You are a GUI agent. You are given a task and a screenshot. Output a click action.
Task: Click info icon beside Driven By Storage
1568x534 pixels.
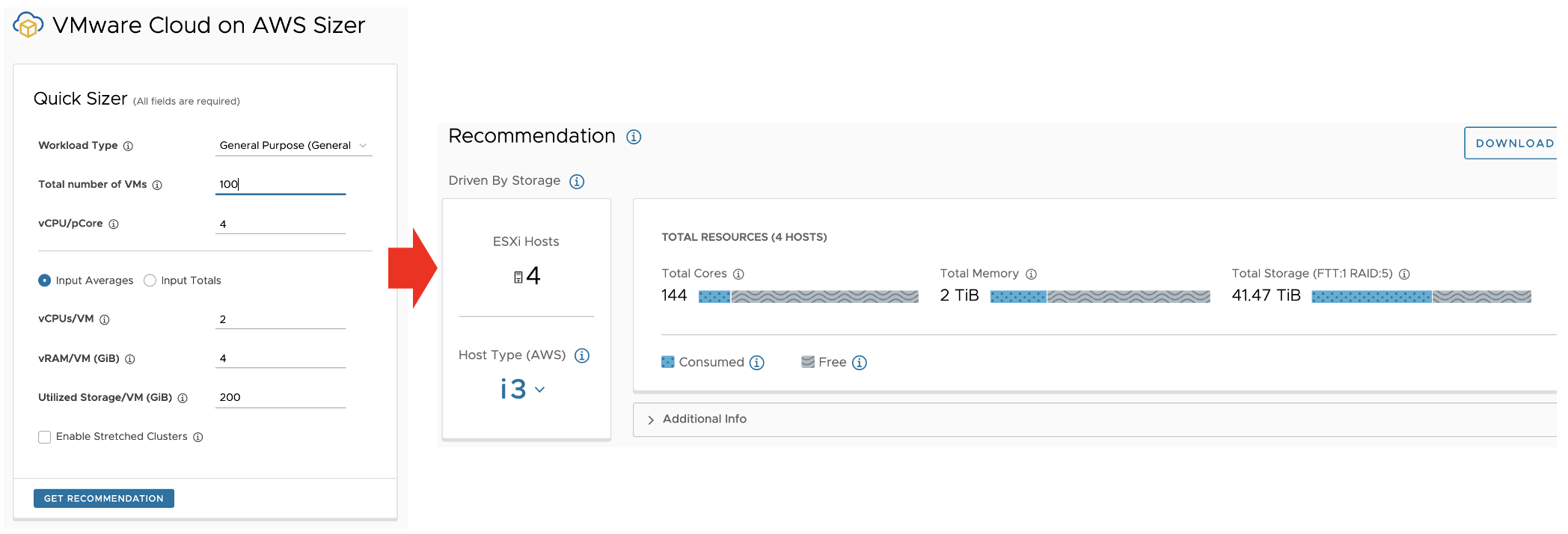[x=577, y=182]
